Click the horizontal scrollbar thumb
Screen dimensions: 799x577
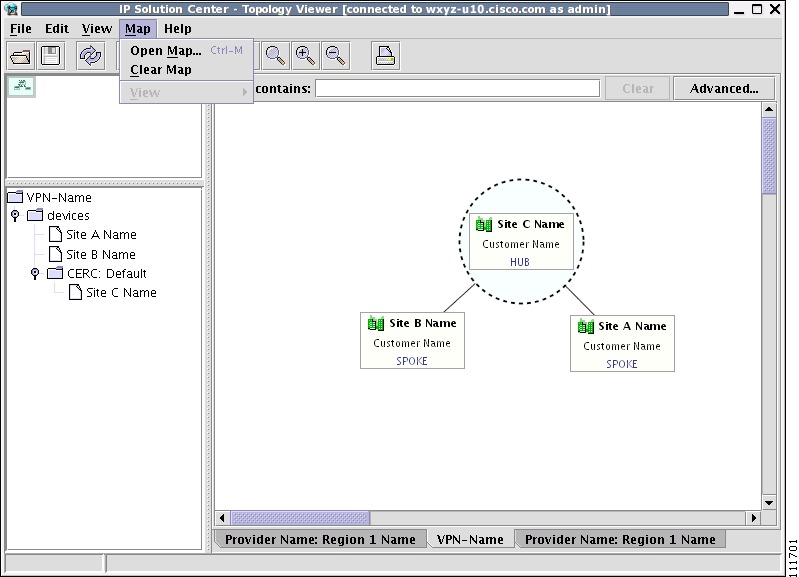pyautogui.click(x=301, y=518)
